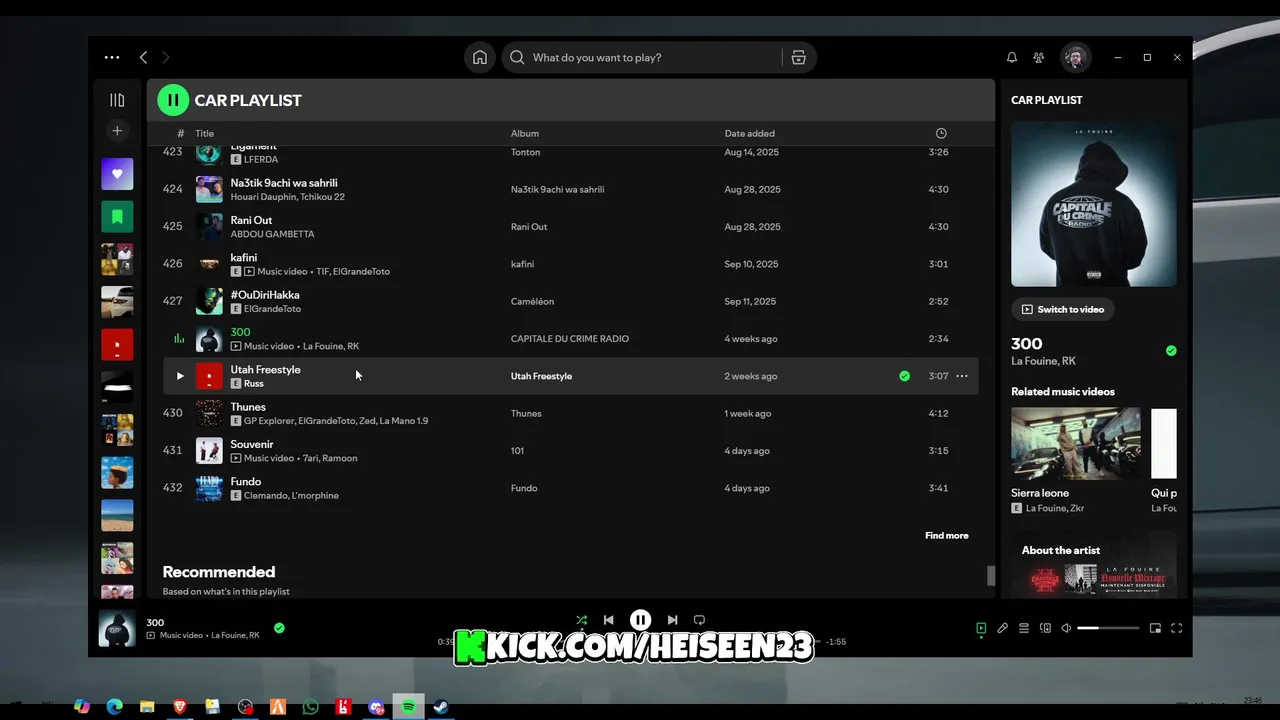Viewport: 1280px width, 720px height.
Task: Open the Sierra leone related music video thumbnail
Action: click(1076, 443)
